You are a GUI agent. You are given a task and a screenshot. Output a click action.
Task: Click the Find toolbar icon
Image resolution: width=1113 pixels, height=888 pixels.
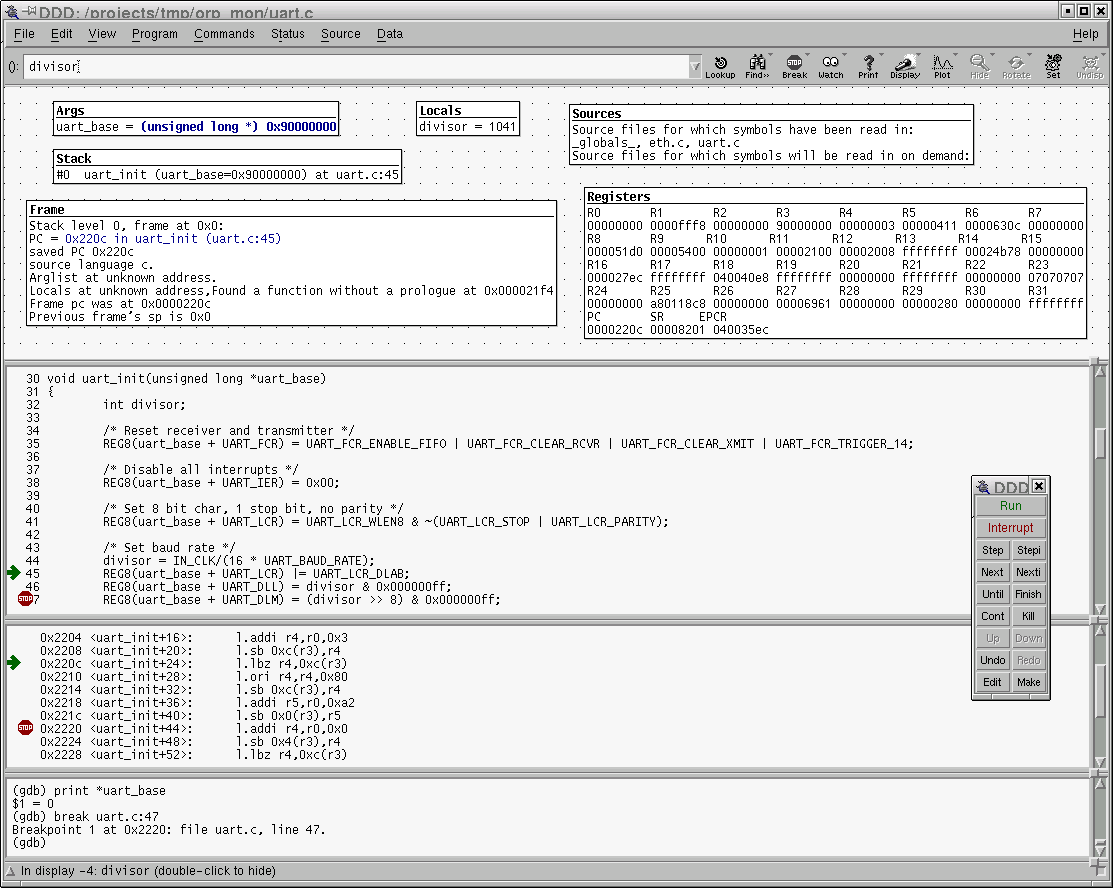(x=757, y=66)
